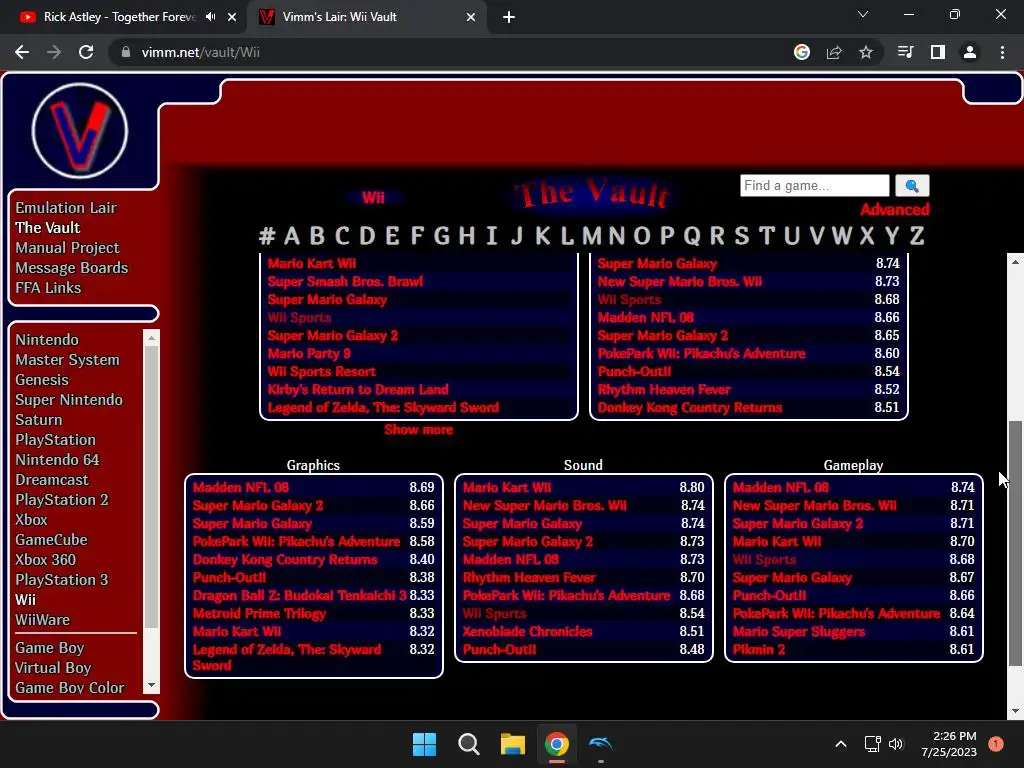Viewport: 1024px width, 768px height.
Task: Open Donkey Kong Country Returns in Graphics list
Action: click(x=285, y=560)
